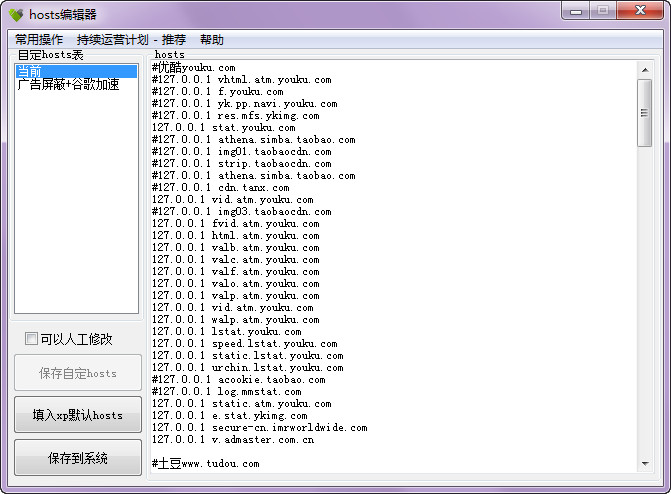
Task: Click the res.mfs.ykimg.com line
Action: click(x=236, y=116)
